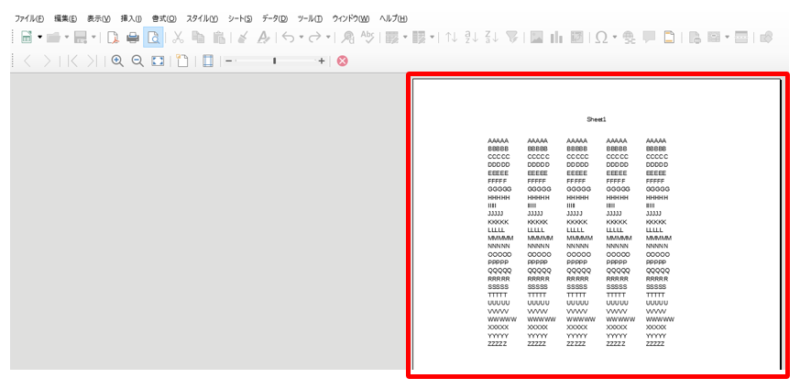800x389 pixels.
Task: Click the Column insert icon
Action: [418, 37]
